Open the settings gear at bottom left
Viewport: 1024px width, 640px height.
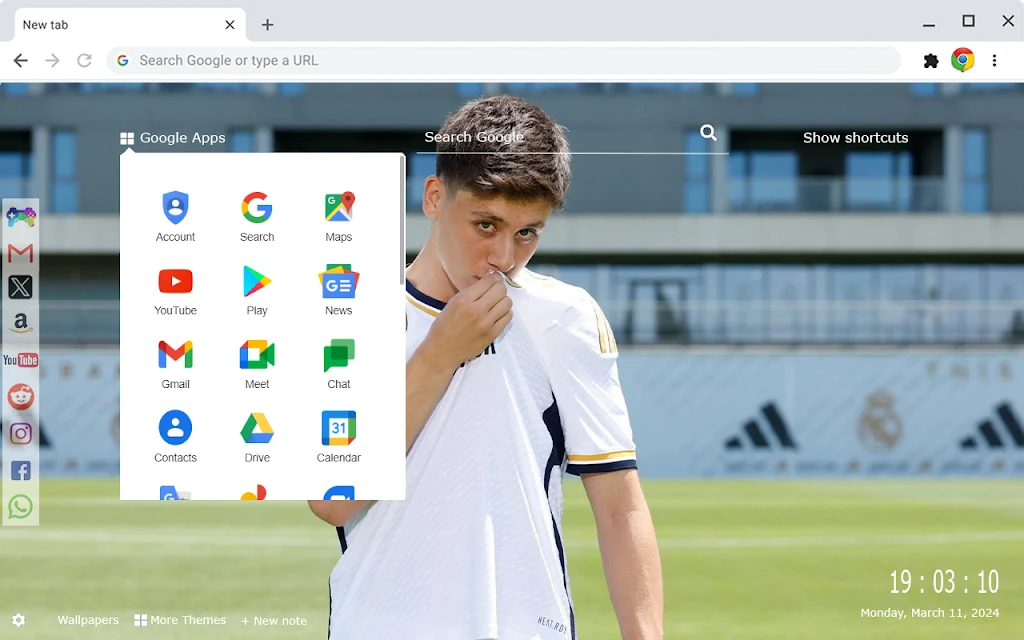[x=18, y=620]
